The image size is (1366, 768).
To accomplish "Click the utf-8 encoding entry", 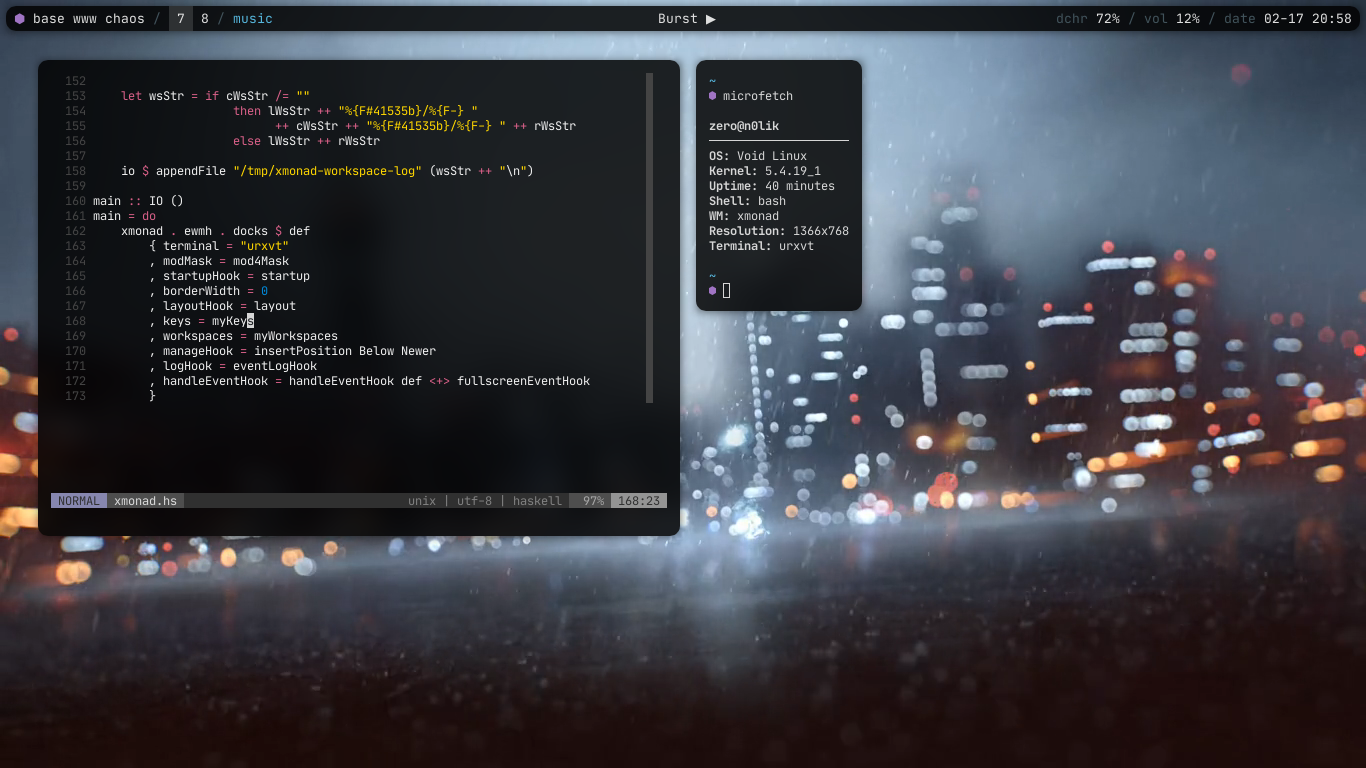I will tap(475, 501).
